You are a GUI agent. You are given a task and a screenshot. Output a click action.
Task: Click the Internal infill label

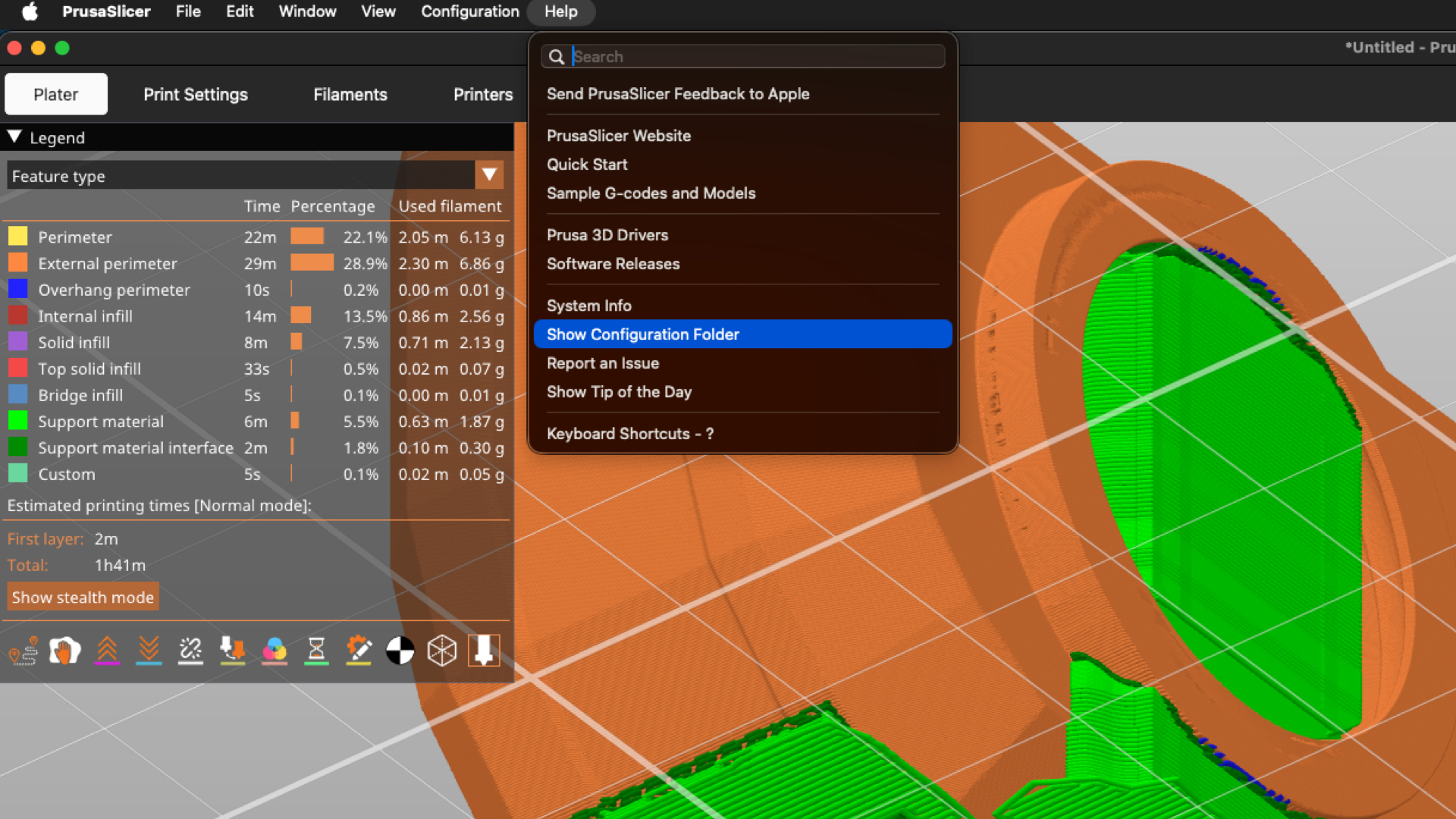click(x=86, y=316)
